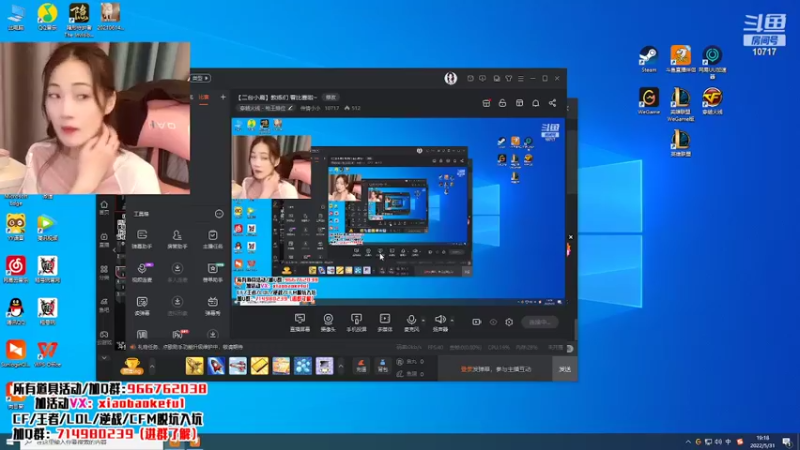Expand the sidebar down chevron

point(104,358)
